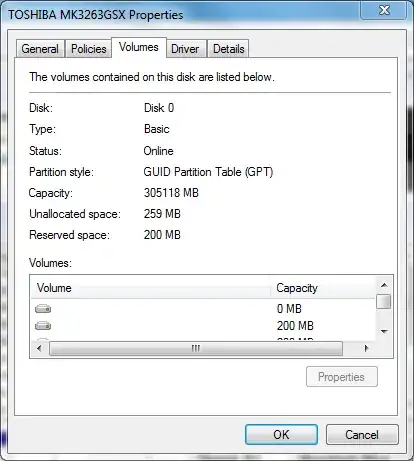Click the volume list scroll-down arrow
Screen dimensions: 414x461
384,331
